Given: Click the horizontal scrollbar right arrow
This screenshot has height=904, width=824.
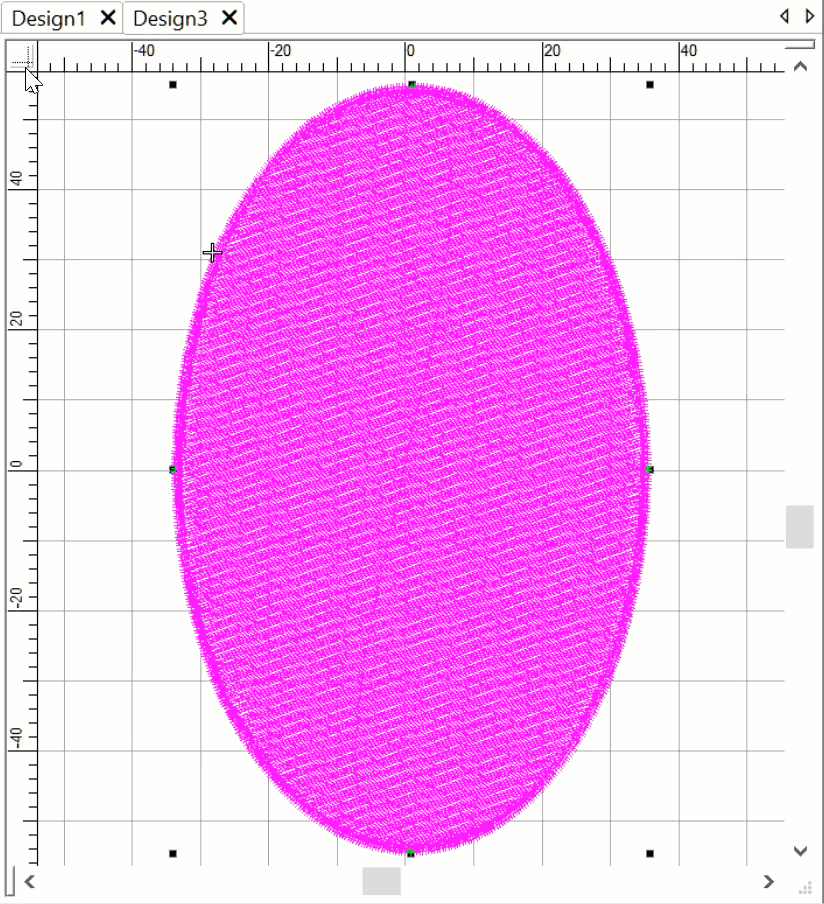Looking at the screenshot, I should (x=768, y=881).
